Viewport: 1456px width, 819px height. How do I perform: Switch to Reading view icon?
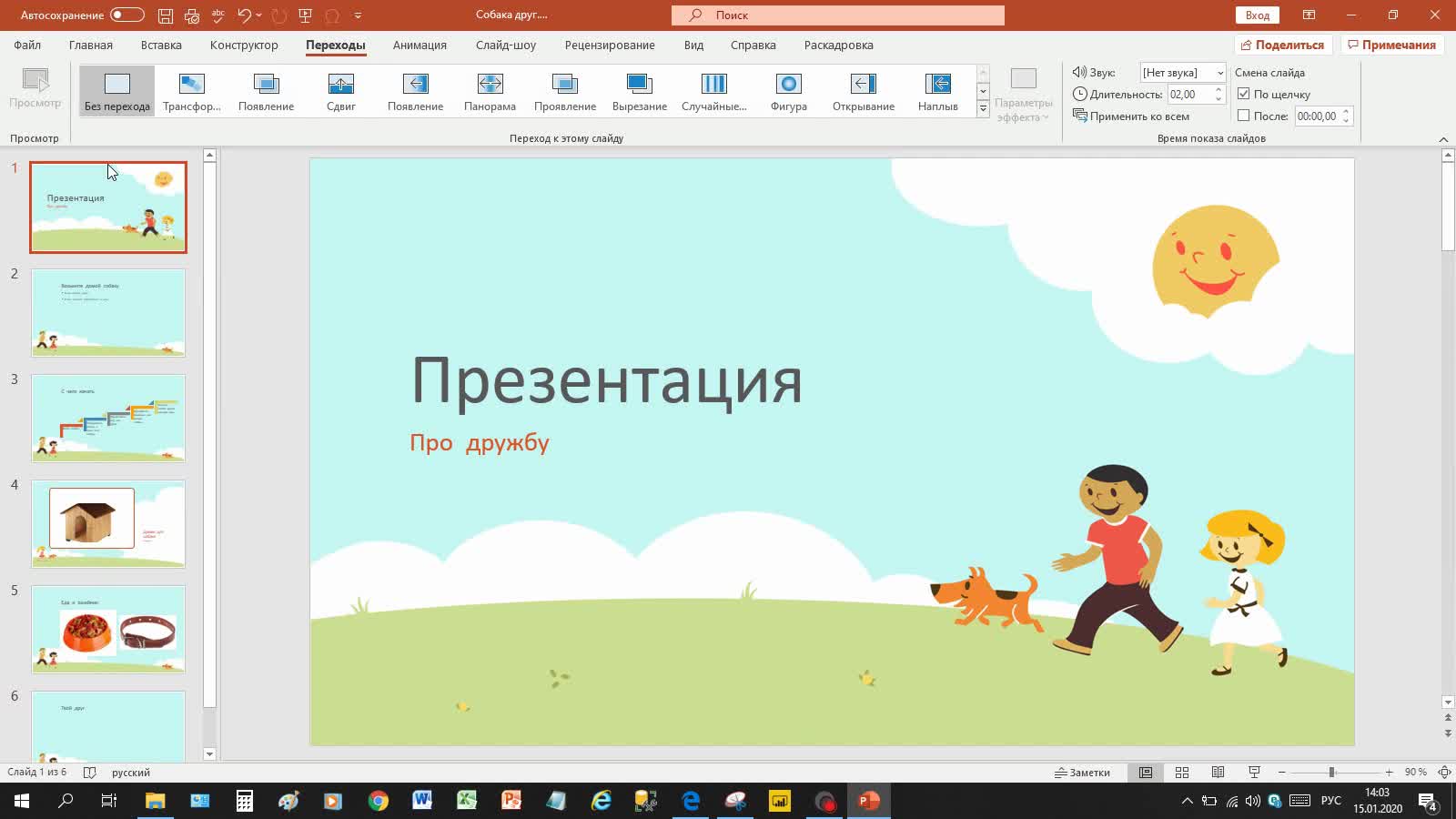(1218, 773)
